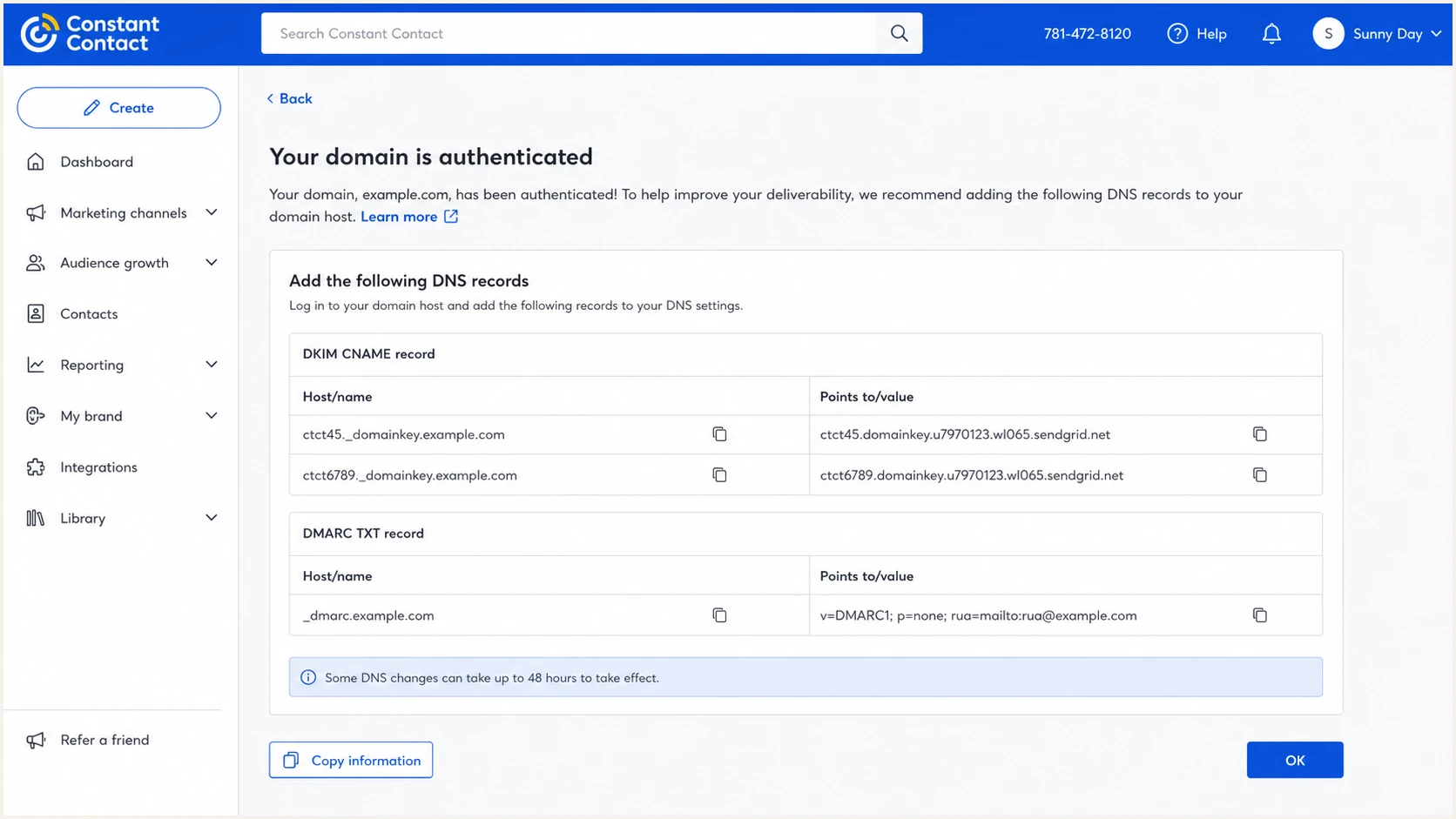Expand the Reporting chevron
Image resolution: width=1456 pixels, height=819 pixels.
212,365
